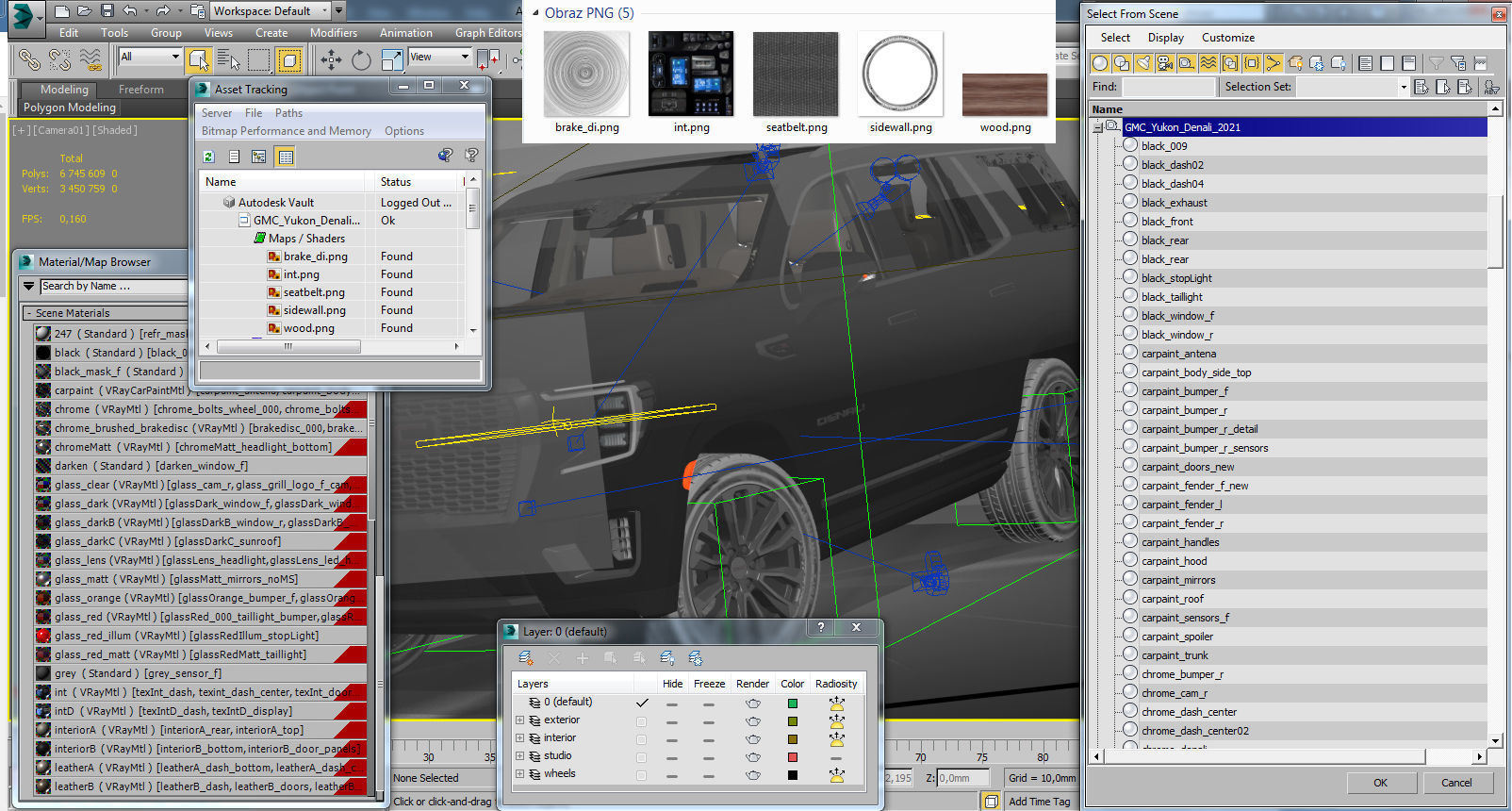Toggle Hide dash for interior layer
The width and height of the screenshot is (1512, 811).
(672, 739)
